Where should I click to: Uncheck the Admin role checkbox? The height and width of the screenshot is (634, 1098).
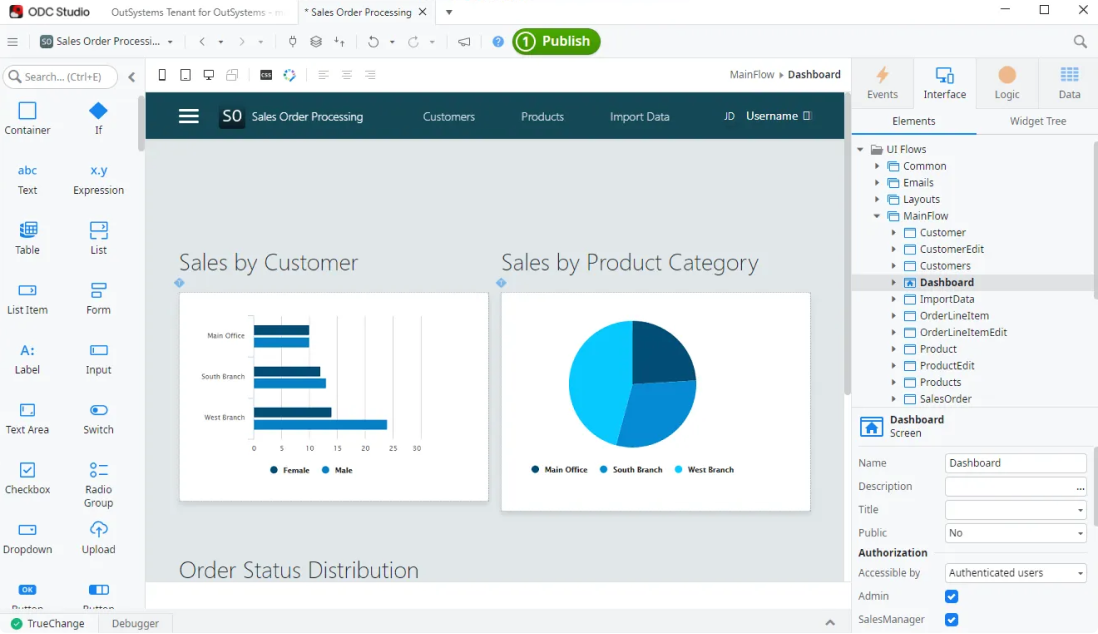click(951, 596)
